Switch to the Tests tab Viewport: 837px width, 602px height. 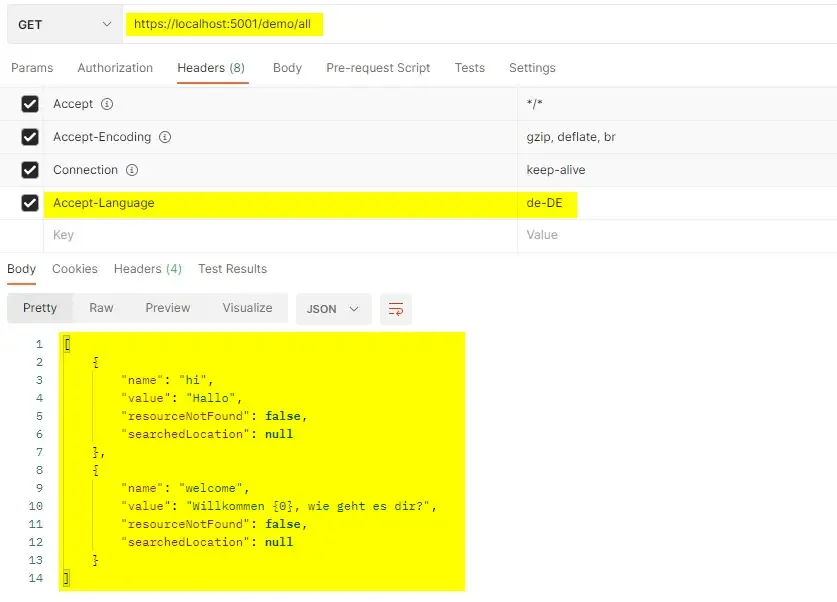[469, 68]
